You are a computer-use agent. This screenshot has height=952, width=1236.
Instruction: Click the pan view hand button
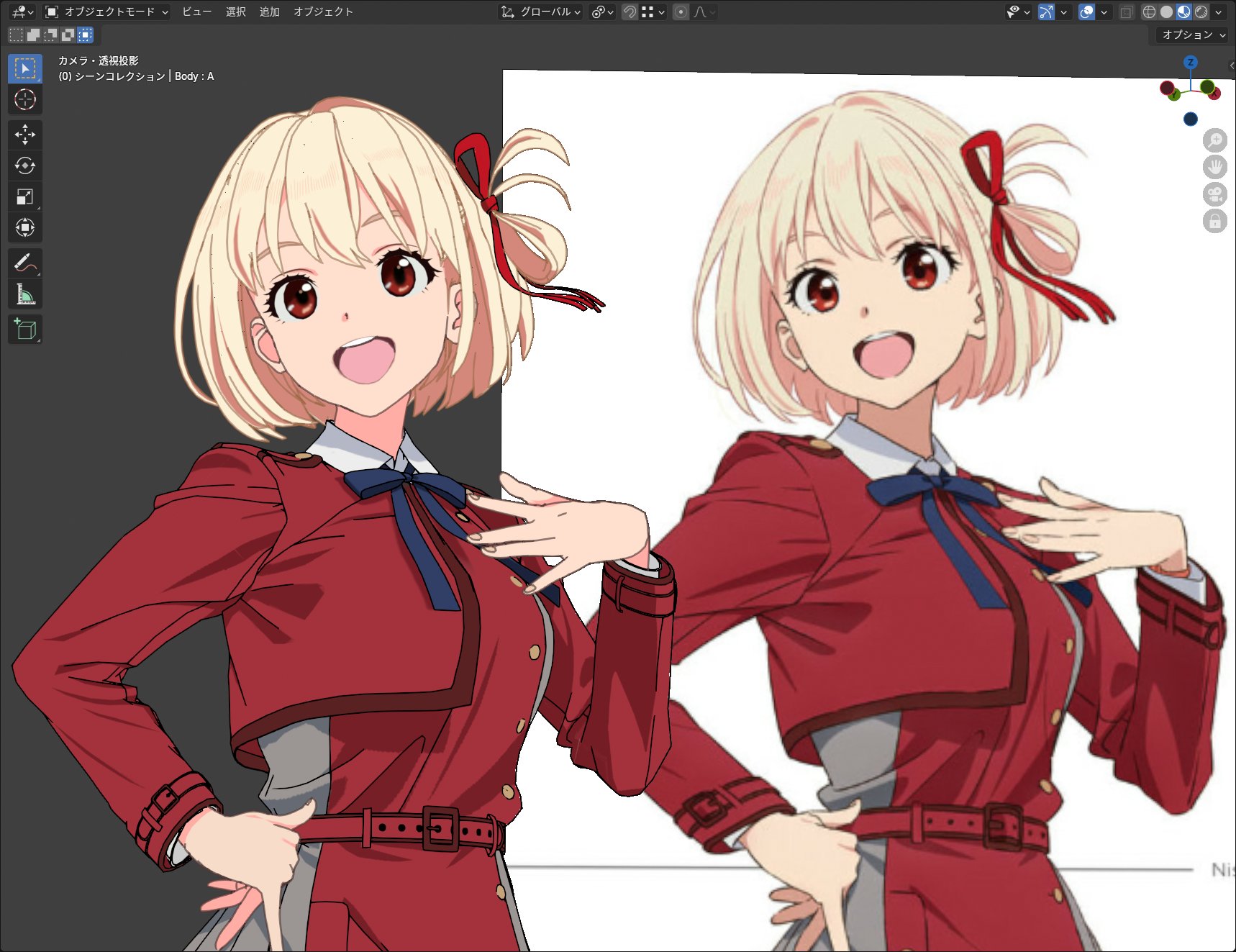(x=1215, y=167)
